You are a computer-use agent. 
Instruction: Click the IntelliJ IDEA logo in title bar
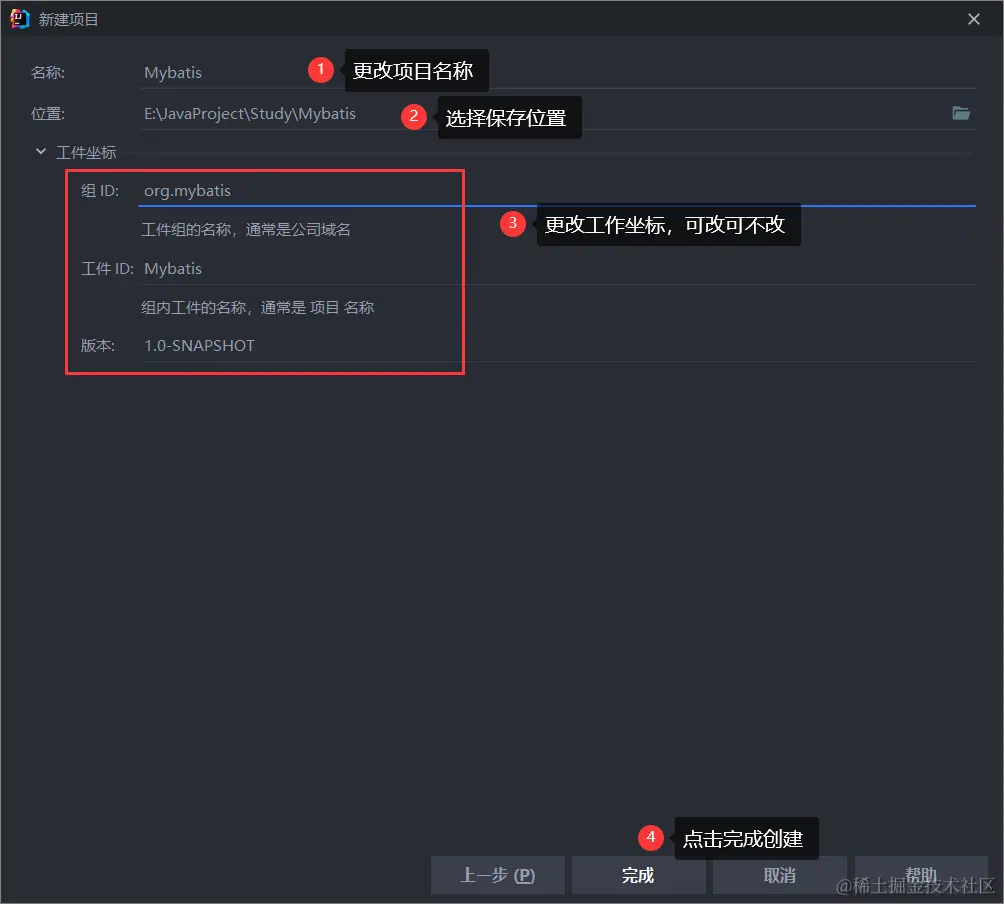[x=20, y=19]
